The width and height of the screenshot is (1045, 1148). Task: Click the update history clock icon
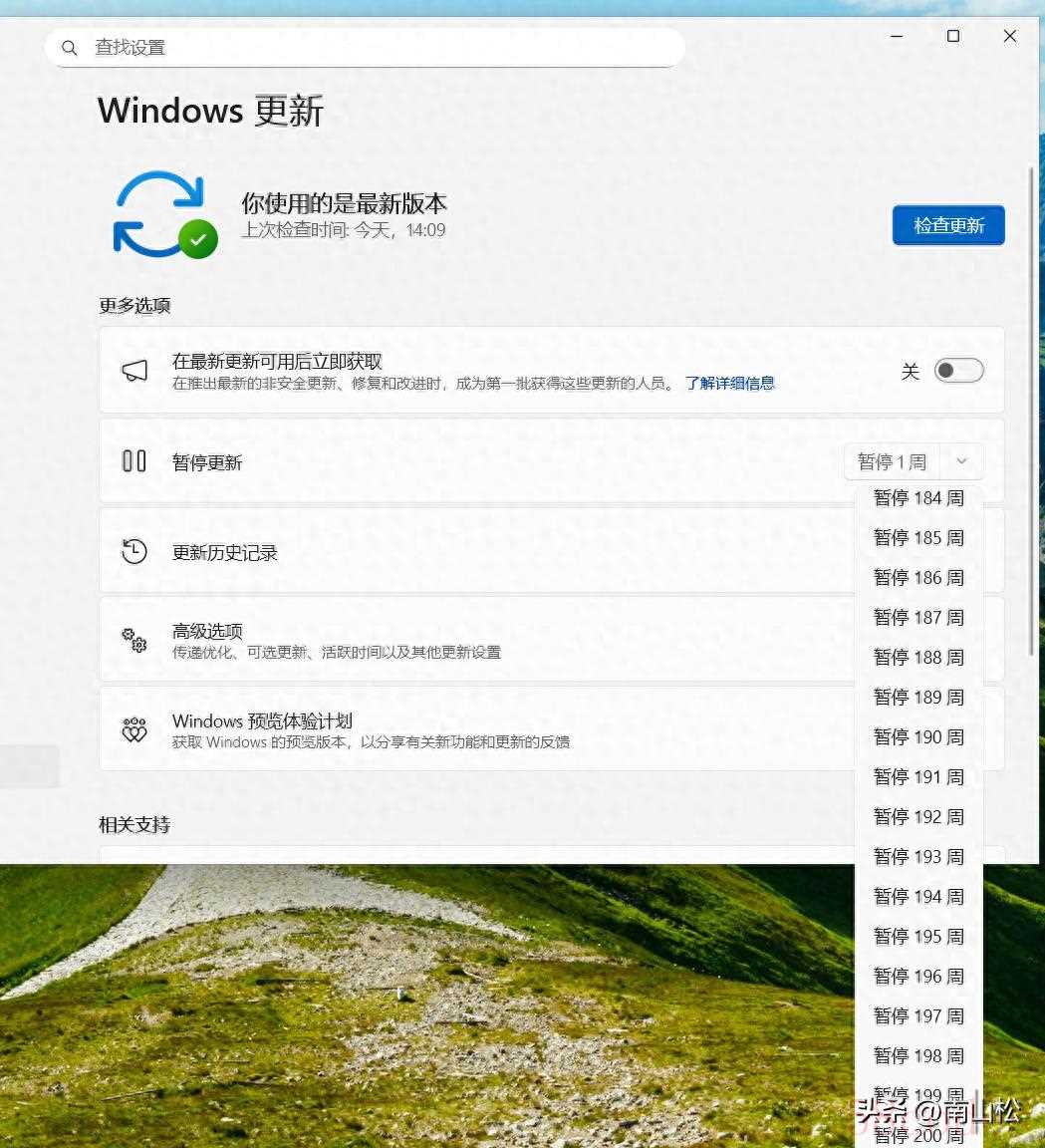click(133, 551)
